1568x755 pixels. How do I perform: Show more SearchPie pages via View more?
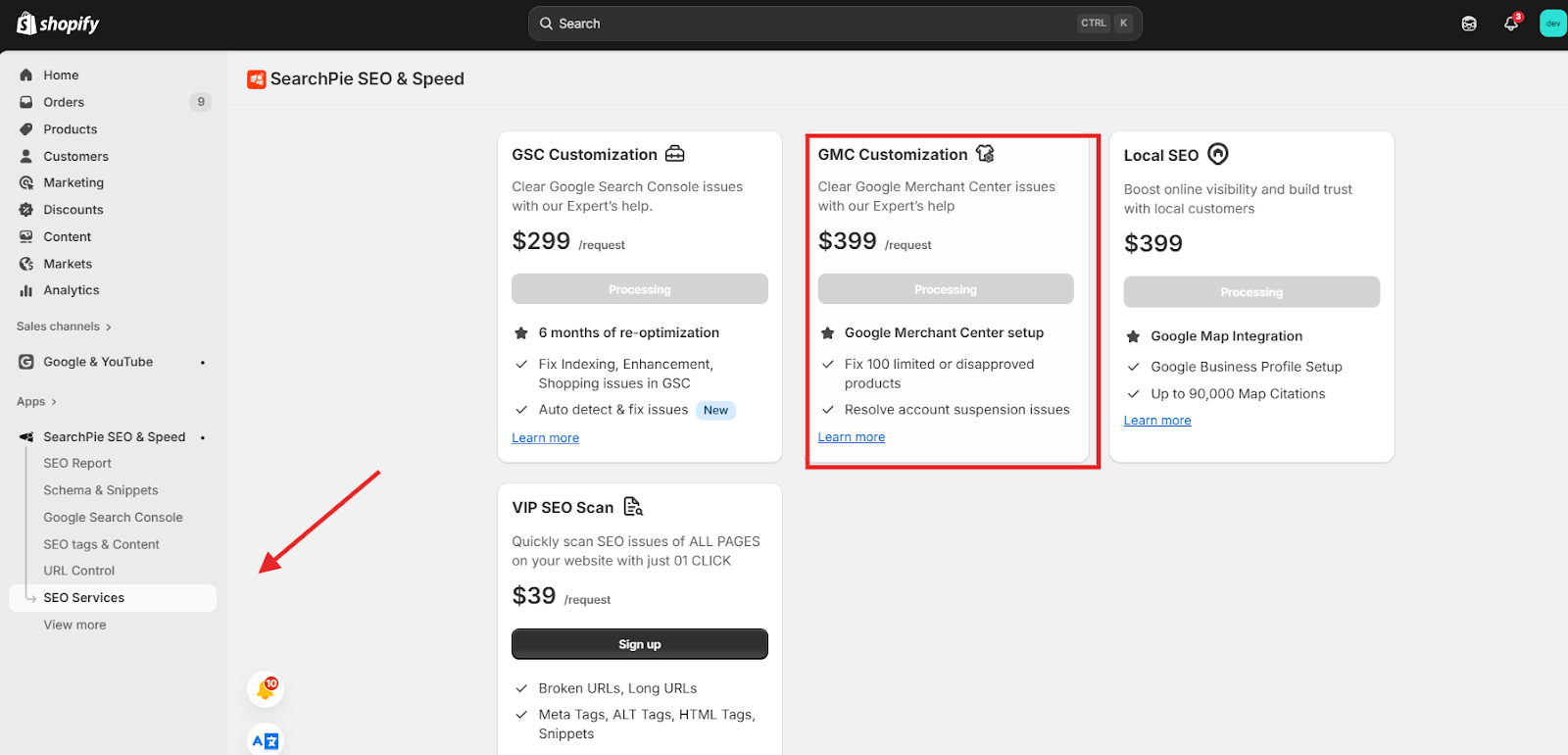click(x=74, y=625)
